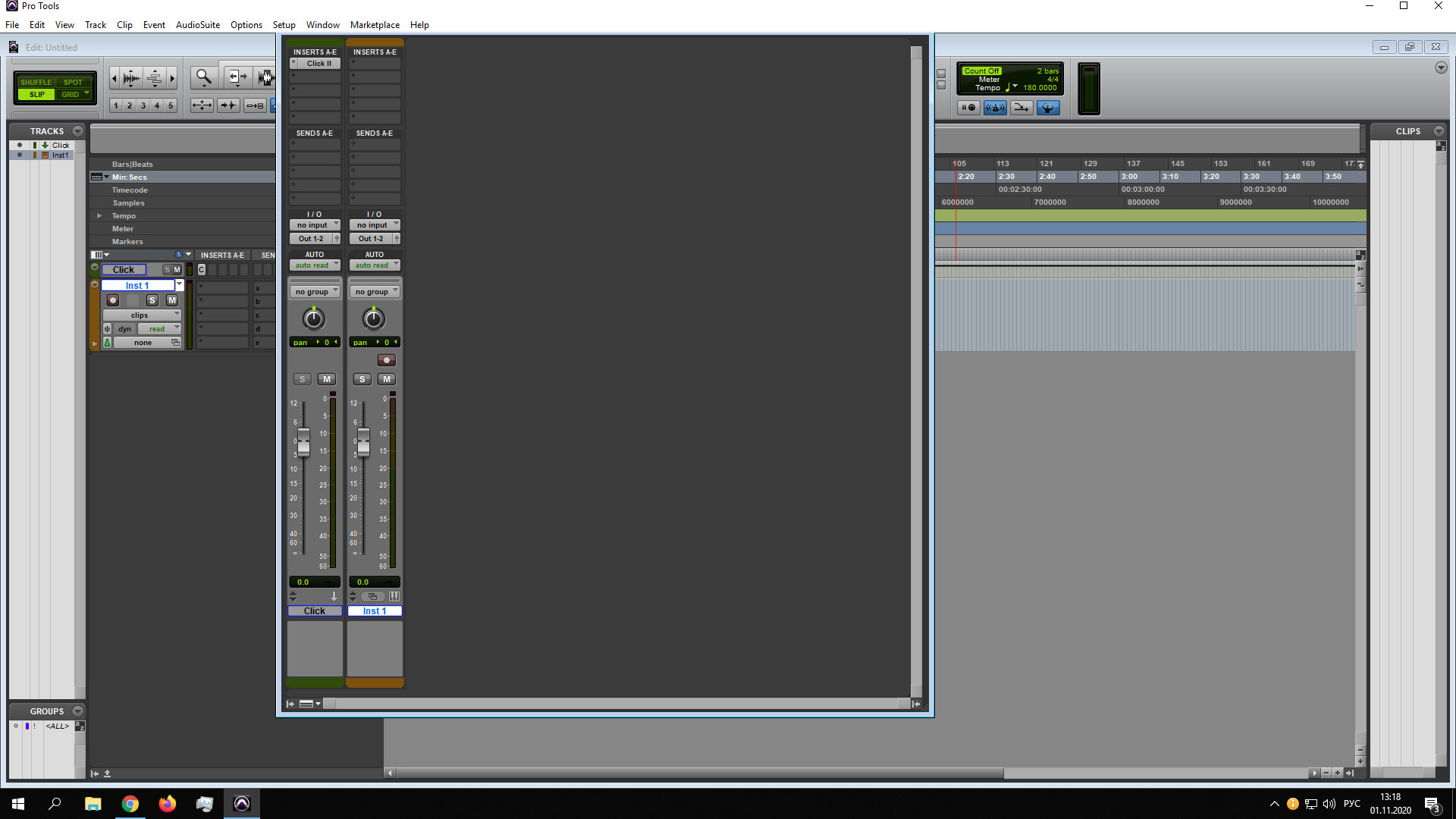Viewport: 1456px width, 819px height.
Task: Click the Wait for Note MIDI button
Action: pos(968,108)
